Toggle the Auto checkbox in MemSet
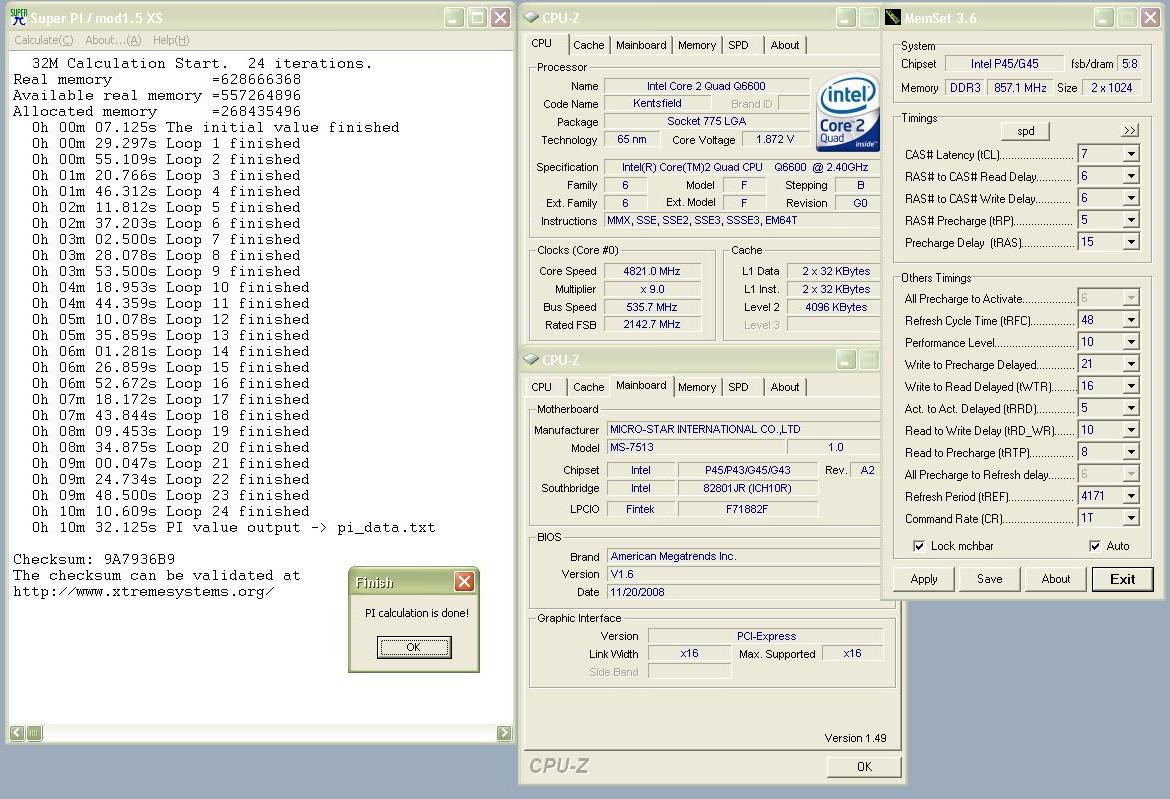This screenshot has width=1170, height=799. click(x=1095, y=546)
